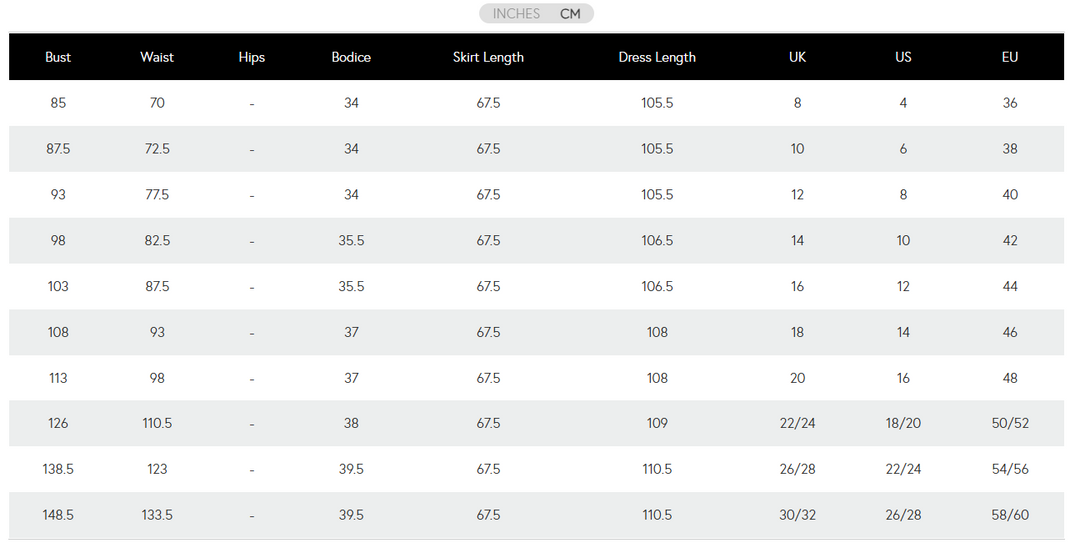
Task: Select the UK size 30/32 cell
Action: (x=797, y=515)
